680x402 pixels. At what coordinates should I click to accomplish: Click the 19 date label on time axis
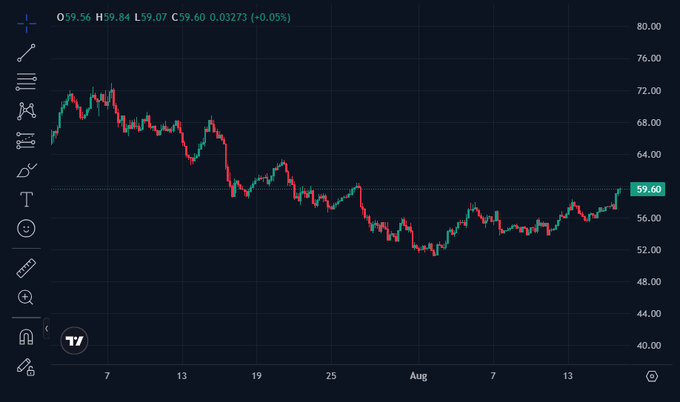[256, 376]
